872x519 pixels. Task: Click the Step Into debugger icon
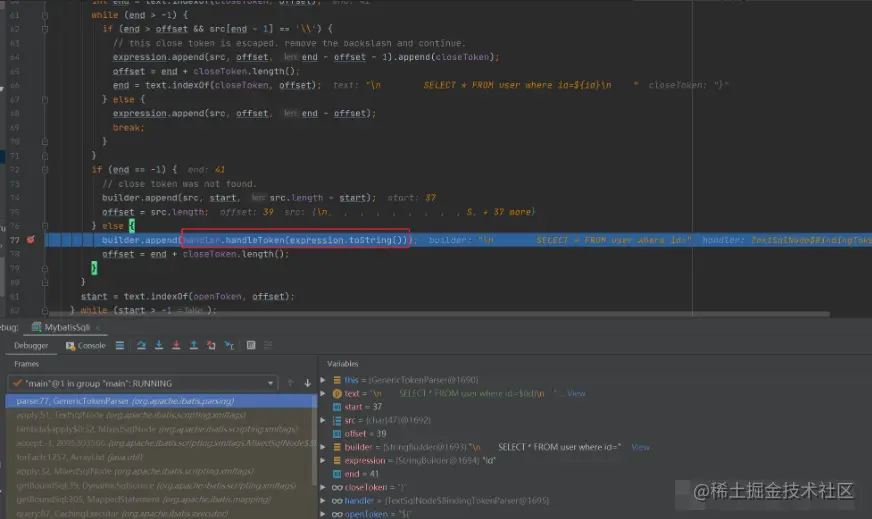[x=159, y=345]
